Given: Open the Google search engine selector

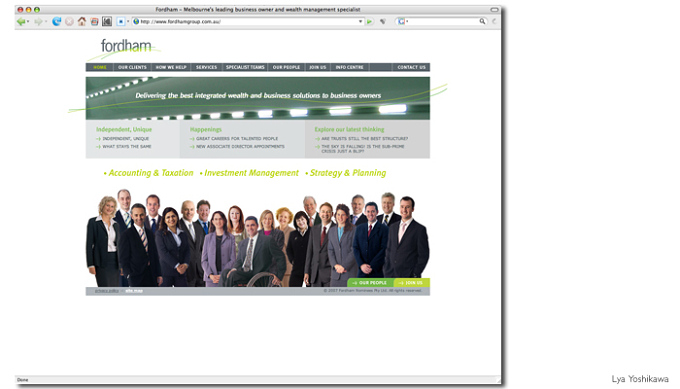Looking at the screenshot, I should click(x=402, y=21).
